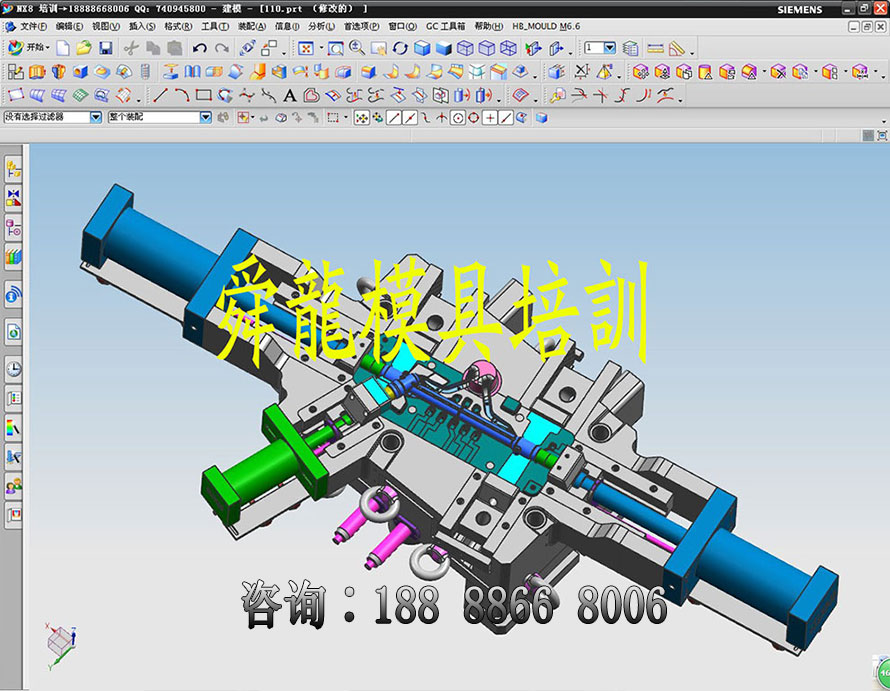Viewport: 890px width, 691px height.
Task: Start a Sketch with sketch icon
Action: coord(15,72)
